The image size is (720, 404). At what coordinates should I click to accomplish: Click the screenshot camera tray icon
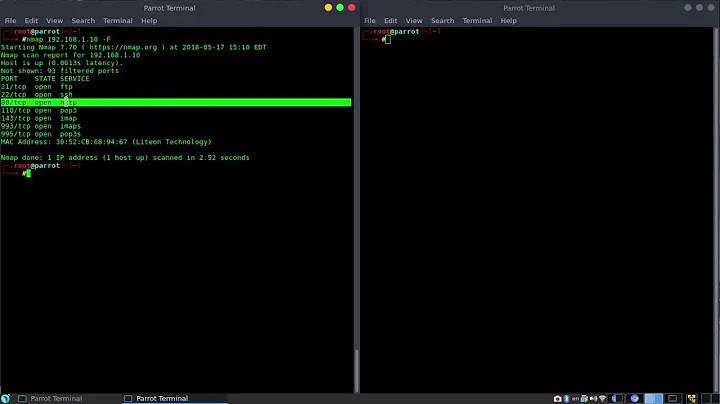(x=558, y=398)
